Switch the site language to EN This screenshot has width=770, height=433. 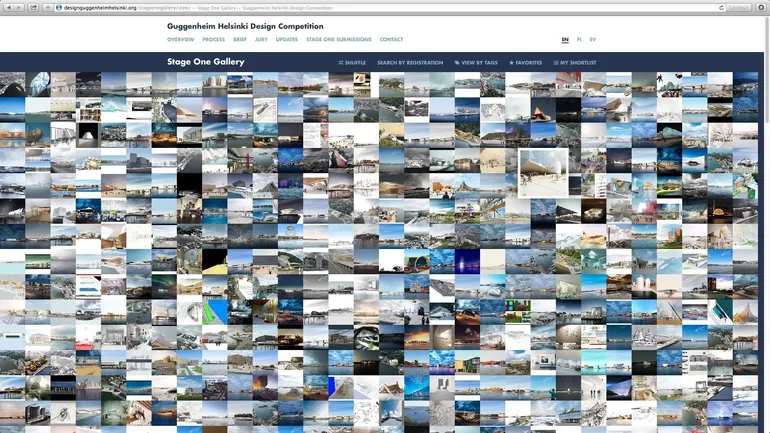click(565, 40)
